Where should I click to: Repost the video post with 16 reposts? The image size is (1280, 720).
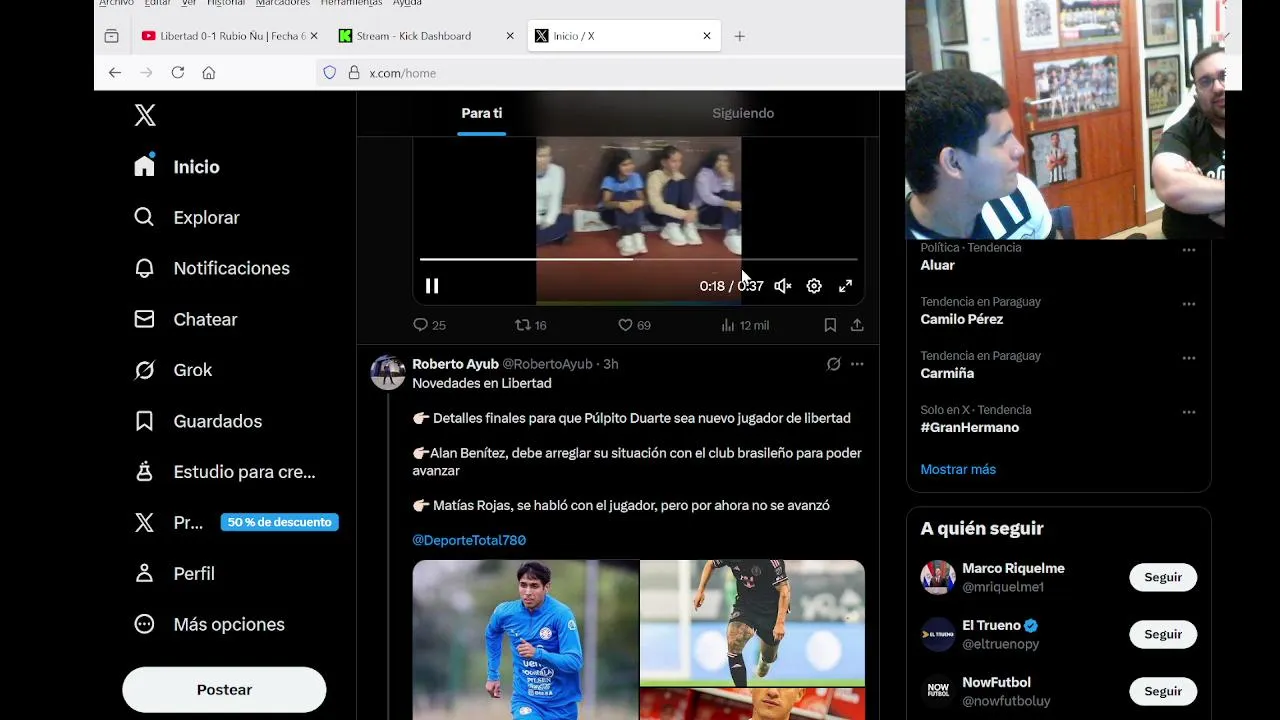pyautogui.click(x=530, y=325)
